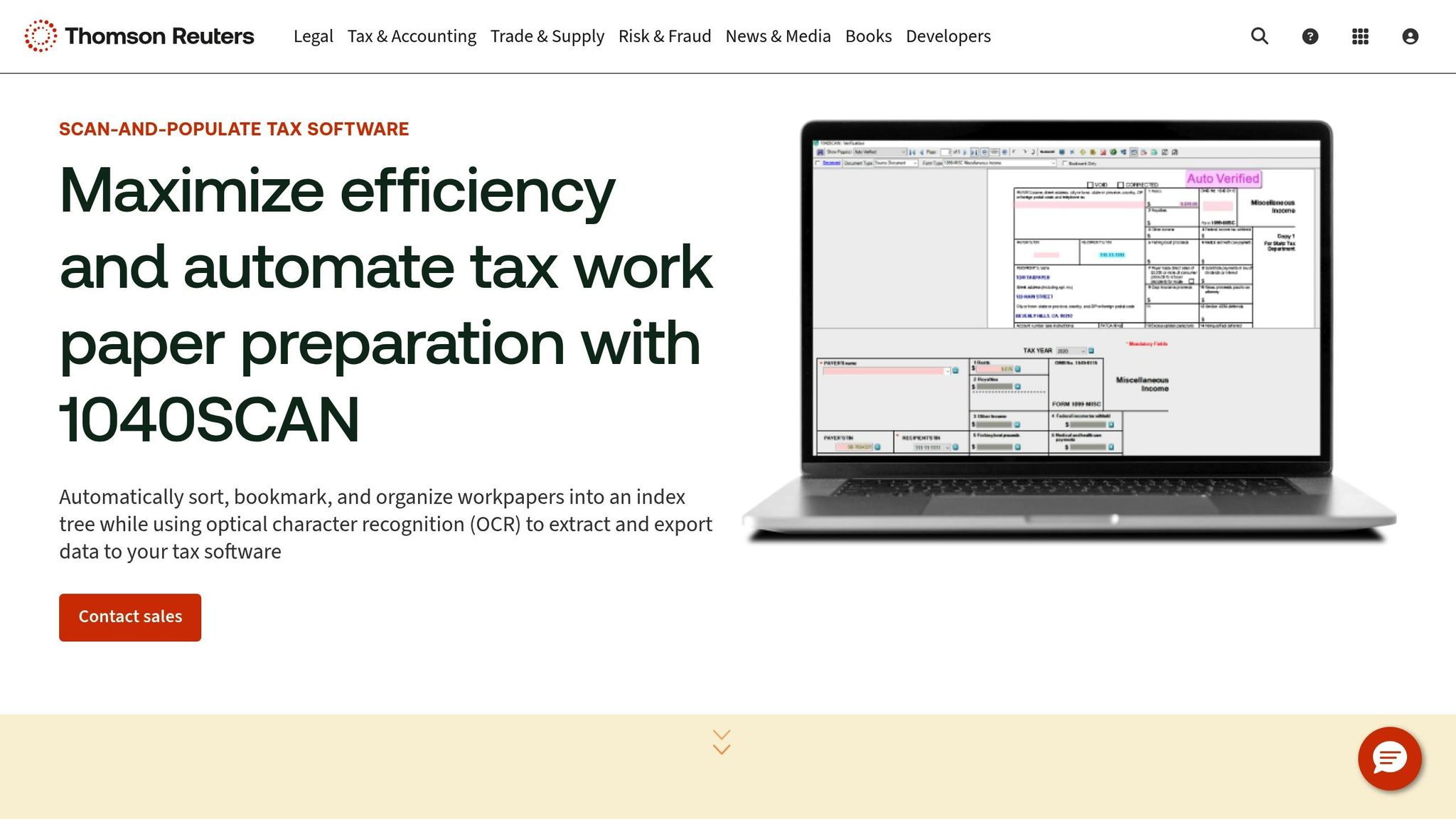Open the Tax & Accounting menu
1456x819 pixels.
click(x=412, y=36)
